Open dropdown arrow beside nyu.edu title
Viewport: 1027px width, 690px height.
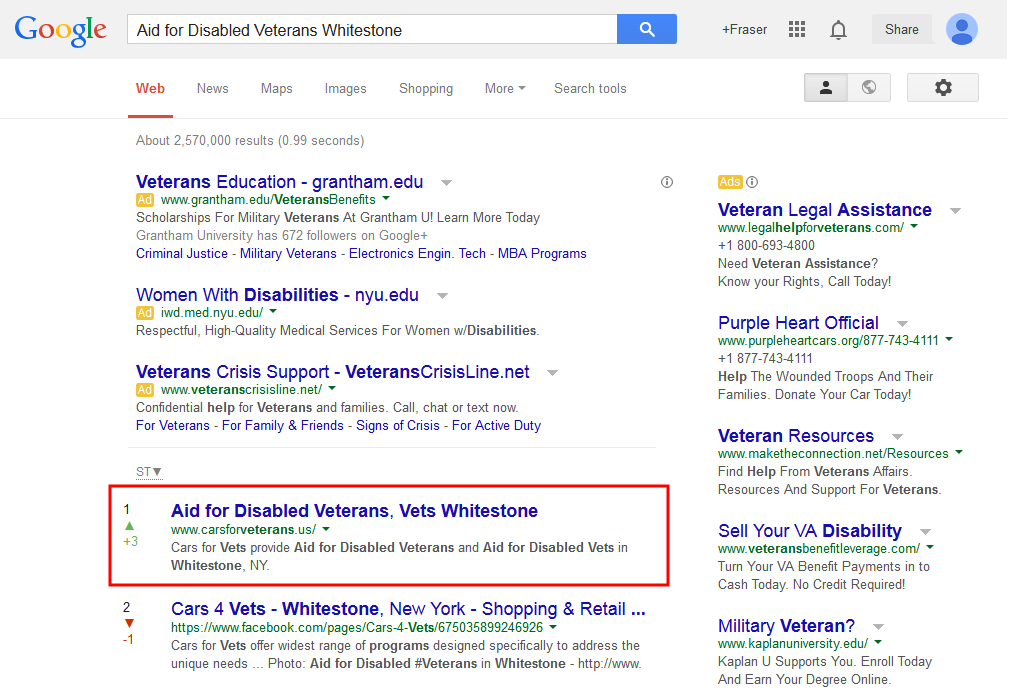pos(442,296)
